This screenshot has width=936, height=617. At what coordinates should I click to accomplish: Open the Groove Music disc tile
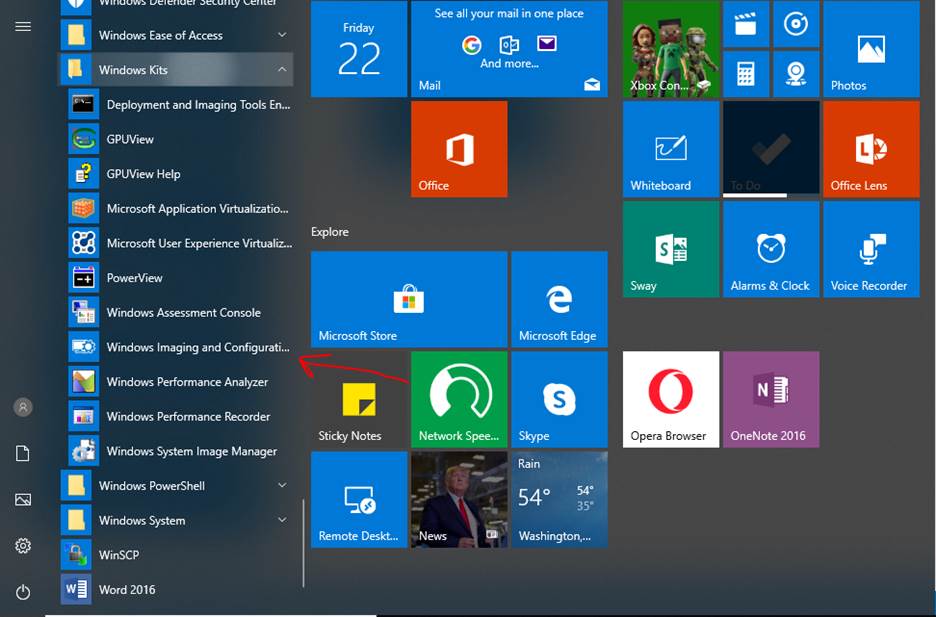click(796, 24)
